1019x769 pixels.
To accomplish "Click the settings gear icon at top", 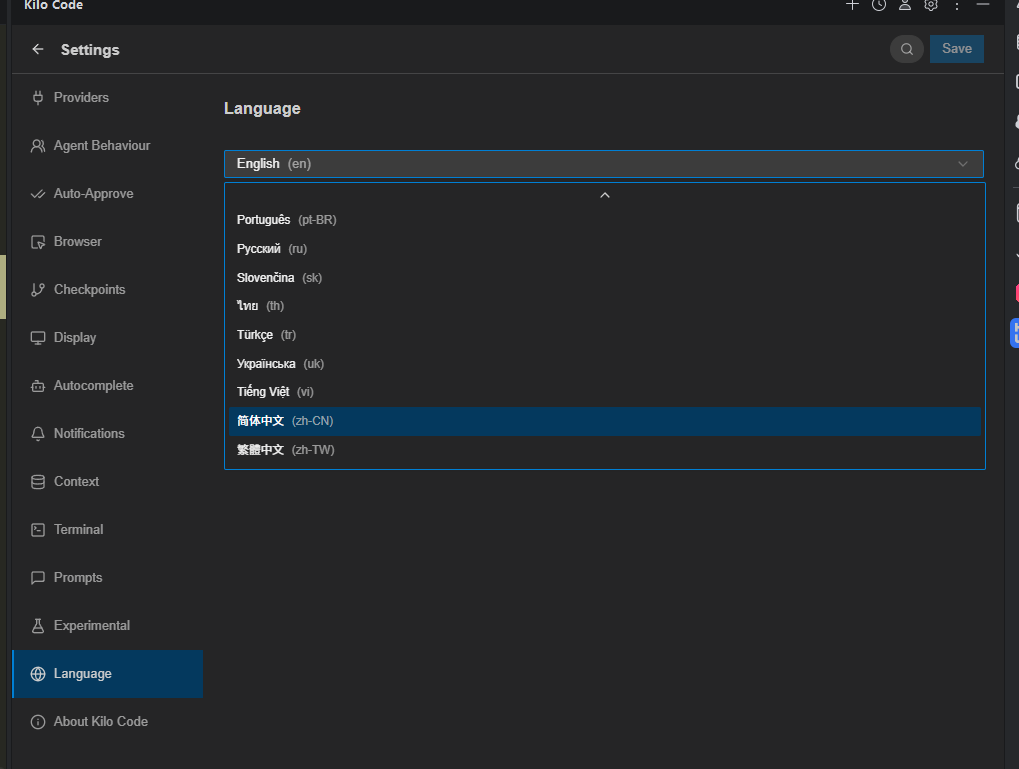I will click(930, 6).
